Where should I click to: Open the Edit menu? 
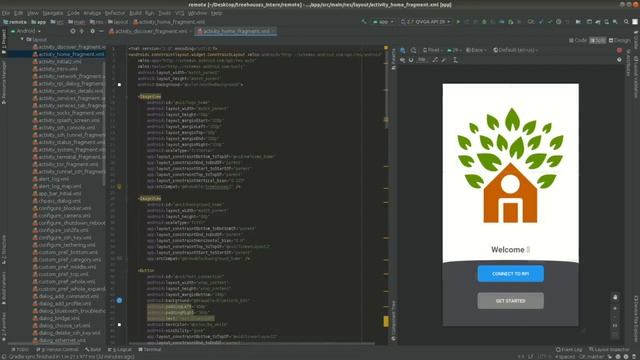pyautogui.click(x=19, y=13)
